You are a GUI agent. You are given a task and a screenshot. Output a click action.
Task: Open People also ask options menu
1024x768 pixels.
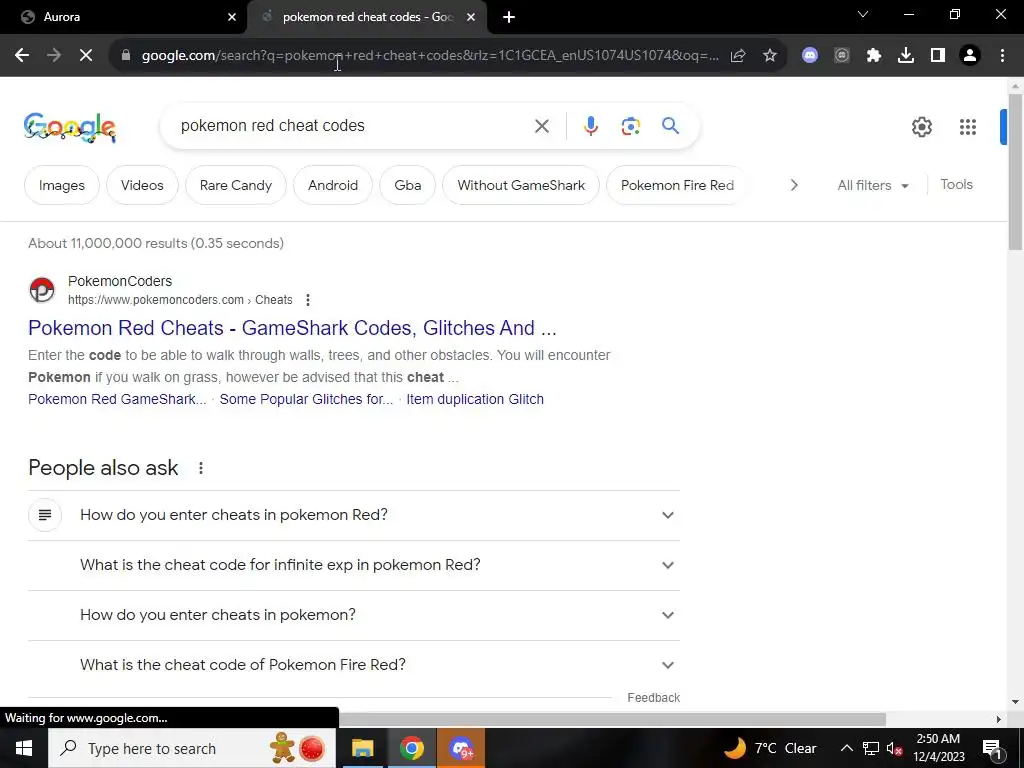[201, 468]
